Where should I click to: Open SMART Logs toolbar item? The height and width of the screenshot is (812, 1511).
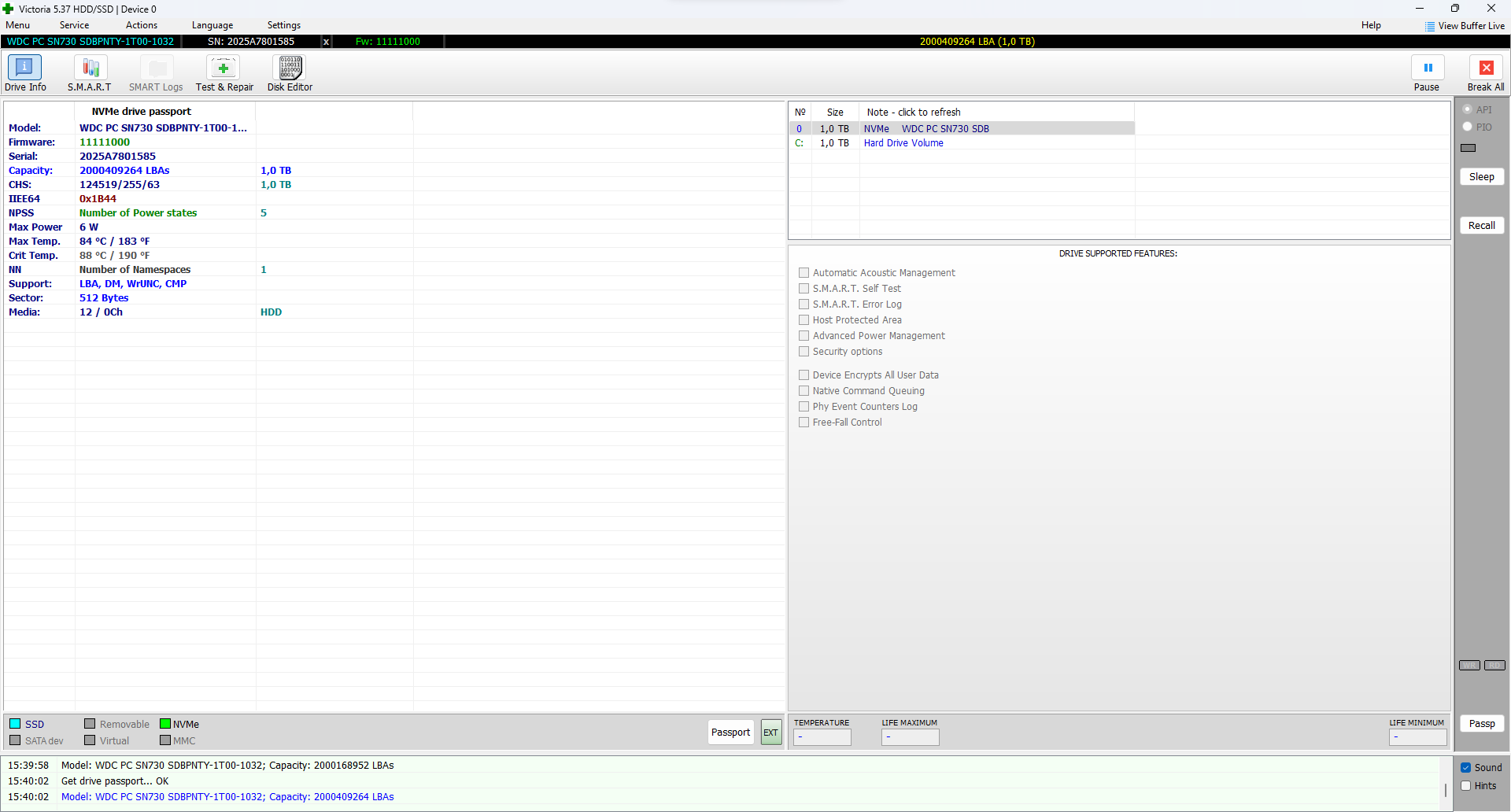(x=156, y=73)
